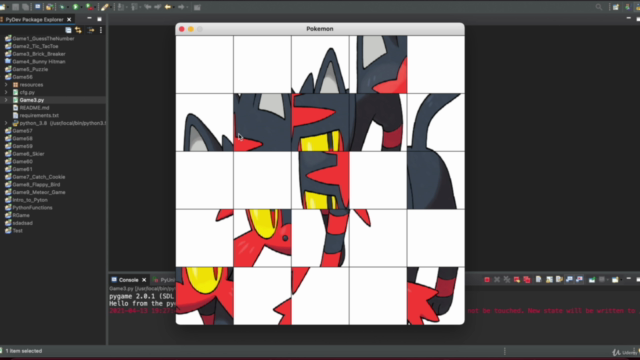This screenshot has height=360, width=640.
Task: Open the Package Explorer view menu (three dots)
Action: pos(101,30)
